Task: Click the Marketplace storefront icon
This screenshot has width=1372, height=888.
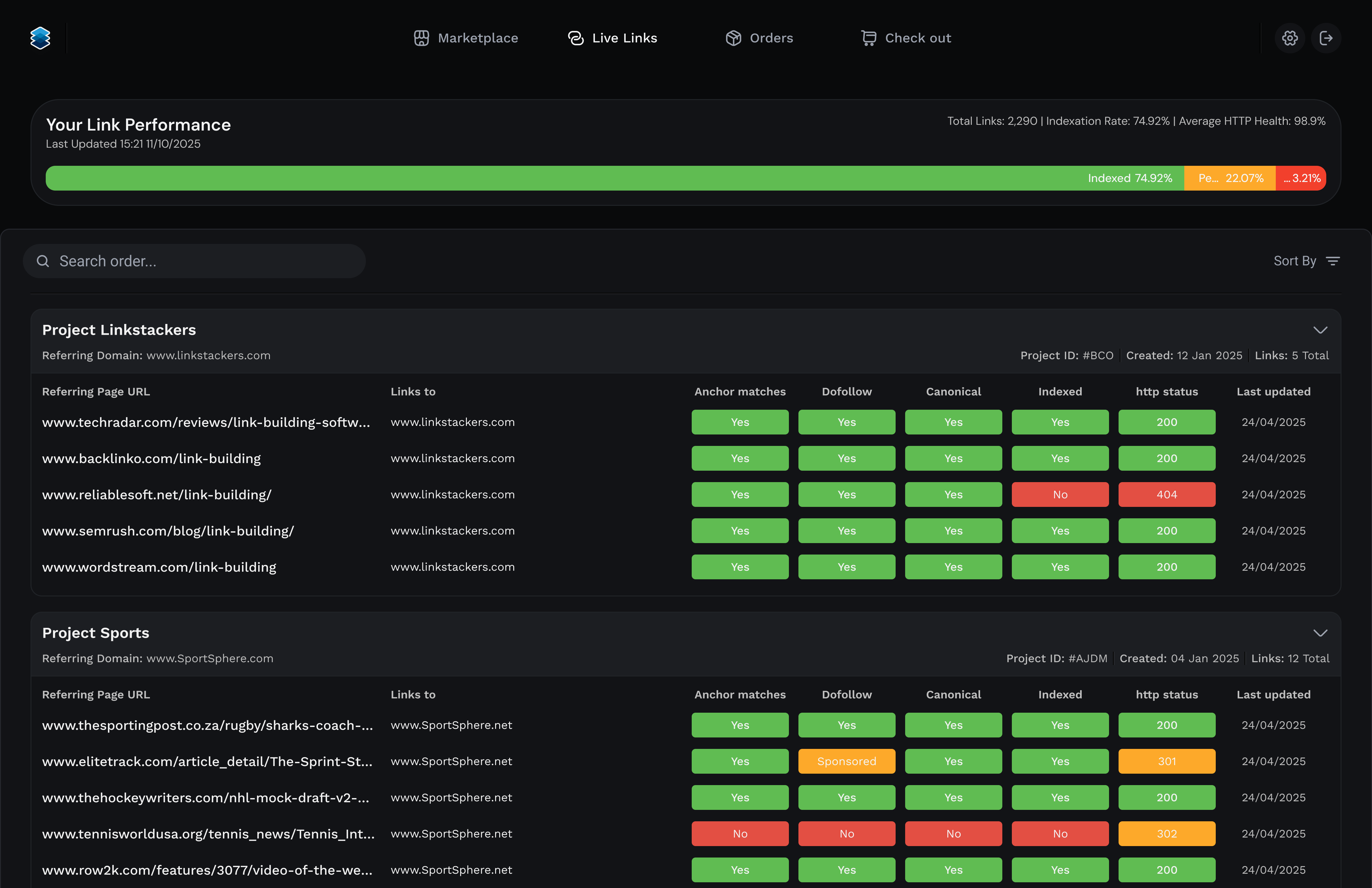Action: point(421,38)
